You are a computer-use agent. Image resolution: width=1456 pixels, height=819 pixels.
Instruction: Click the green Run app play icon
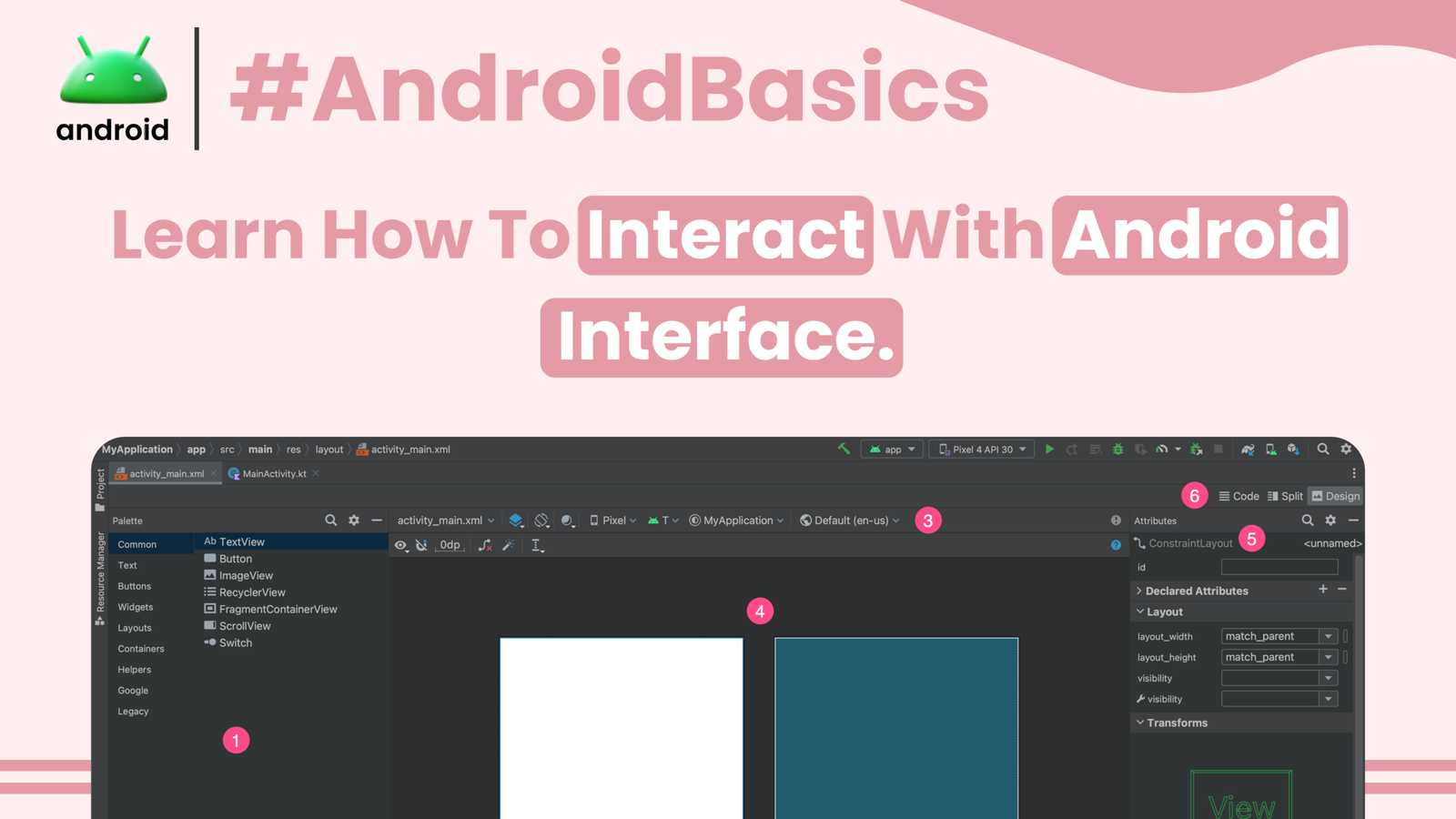coord(1049,450)
